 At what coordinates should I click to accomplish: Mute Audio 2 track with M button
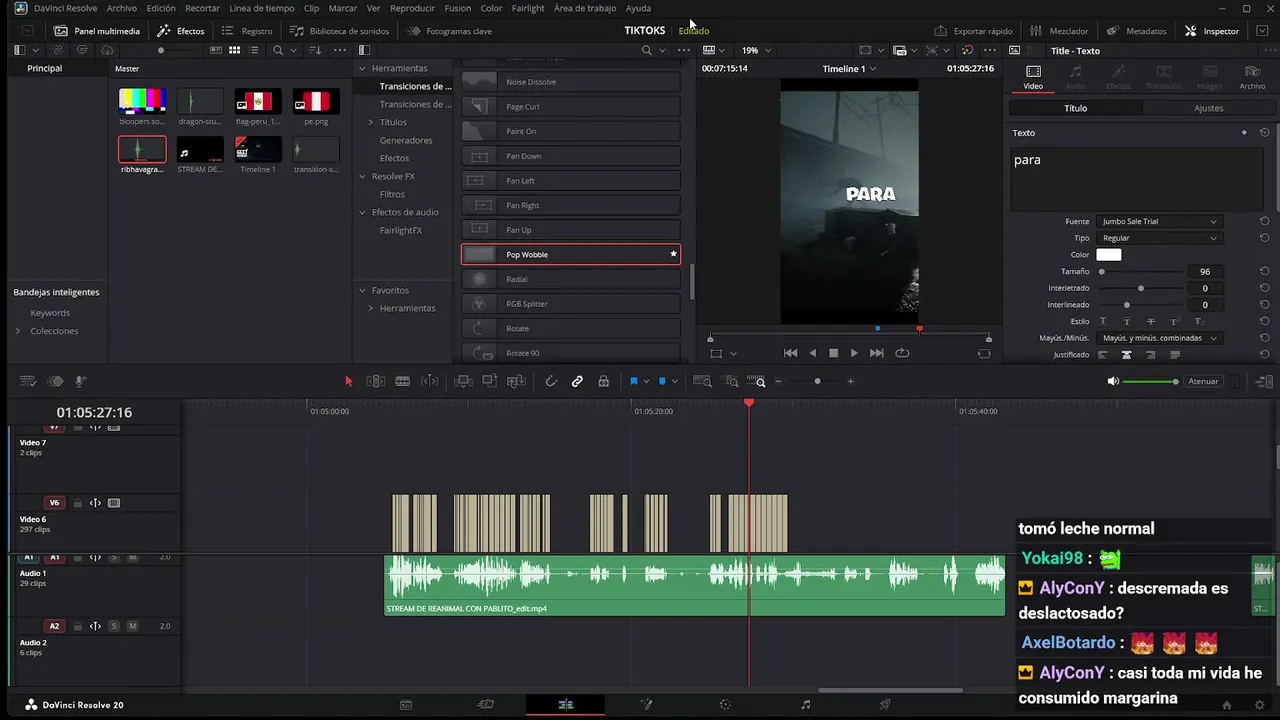(132, 626)
